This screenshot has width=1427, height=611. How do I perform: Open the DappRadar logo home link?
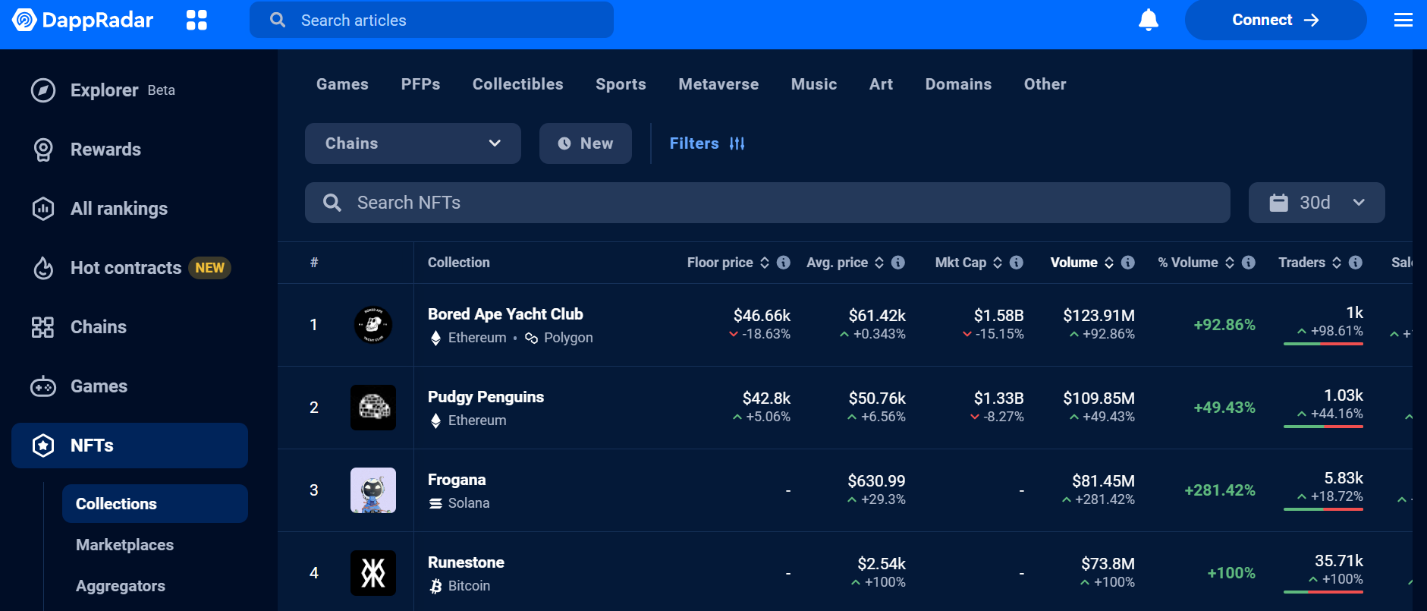coord(83,20)
